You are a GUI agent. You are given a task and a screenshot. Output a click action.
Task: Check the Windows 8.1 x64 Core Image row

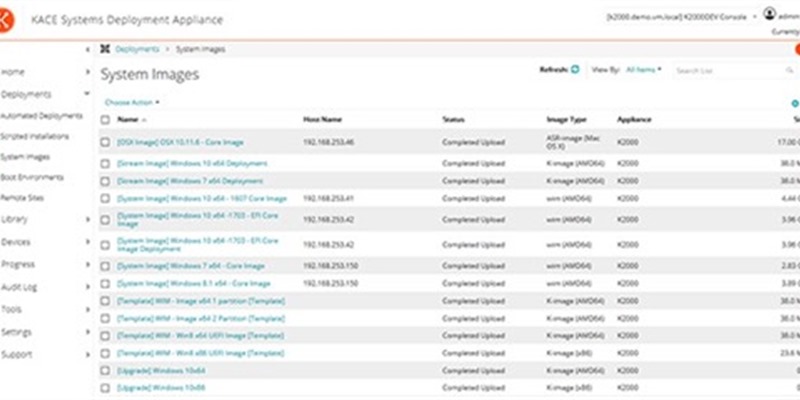(x=105, y=284)
